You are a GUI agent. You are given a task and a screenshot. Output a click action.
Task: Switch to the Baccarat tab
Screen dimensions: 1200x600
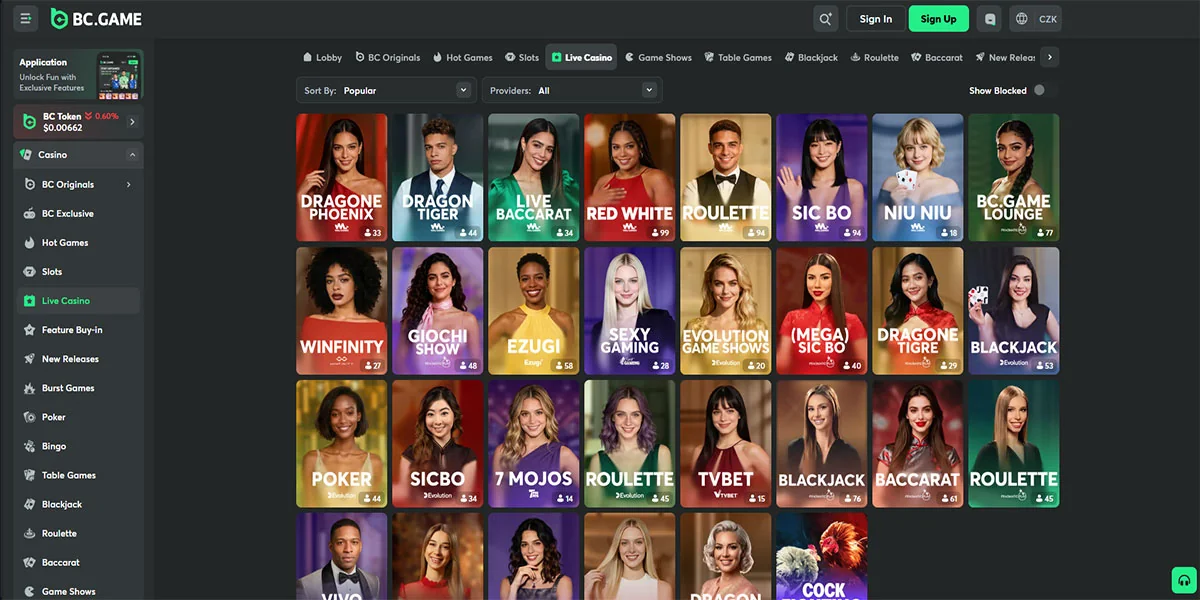[937, 58]
